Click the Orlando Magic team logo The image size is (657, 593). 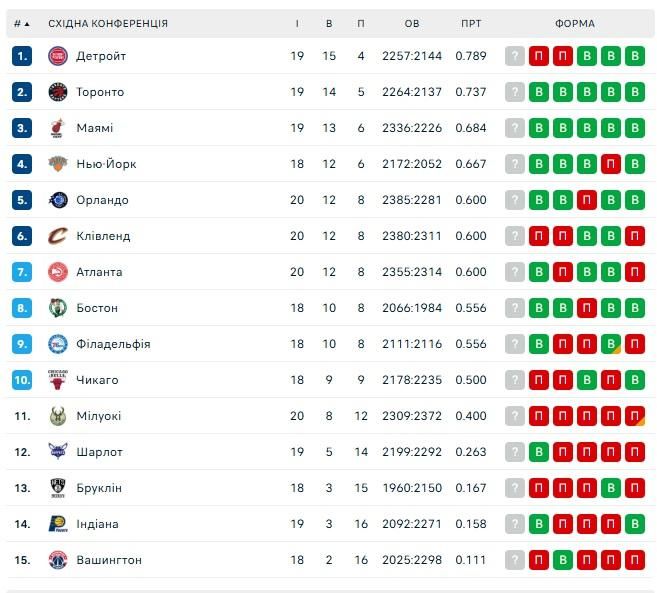57,200
